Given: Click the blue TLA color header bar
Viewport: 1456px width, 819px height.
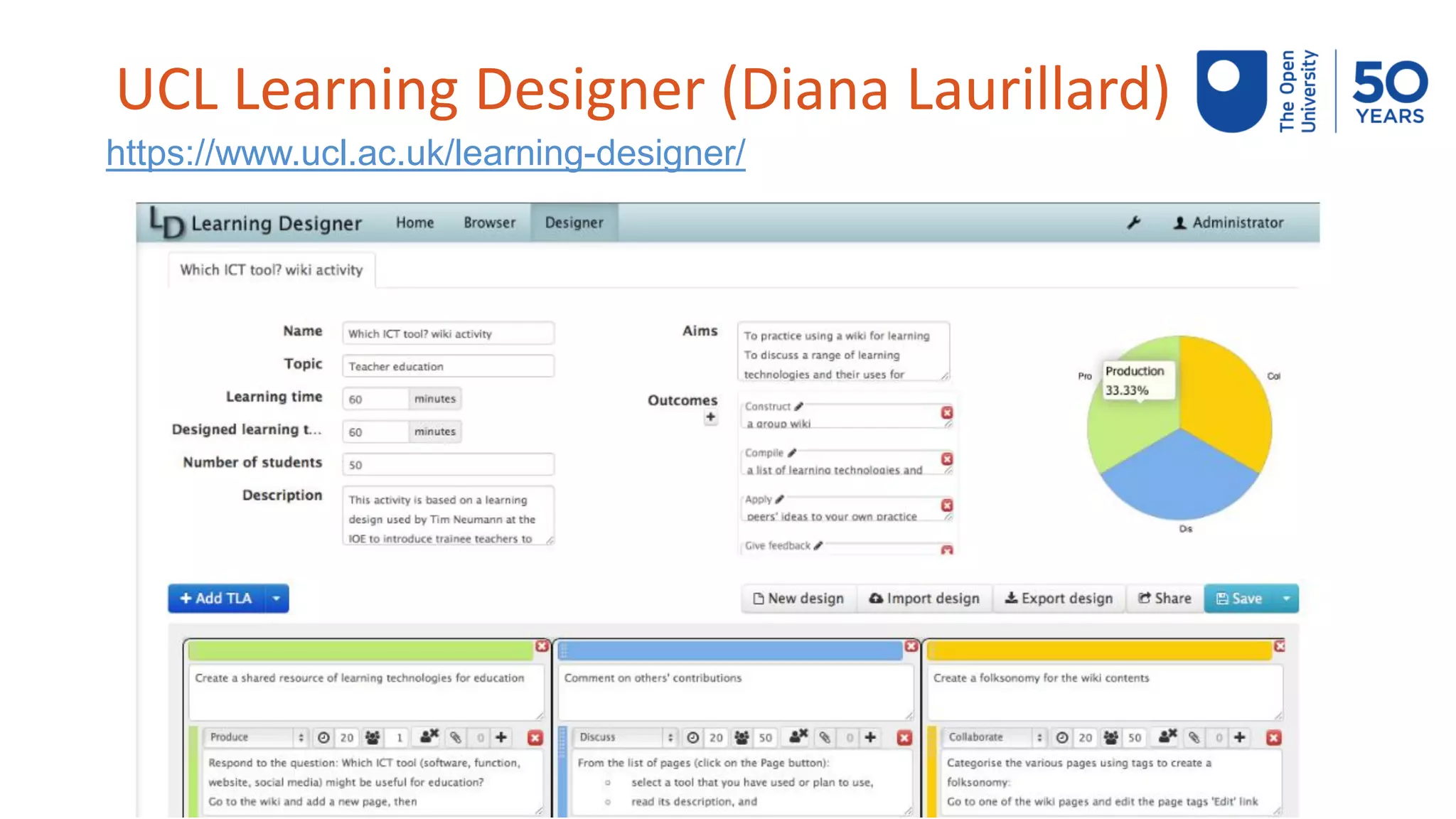Looking at the screenshot, I should 730,650.
